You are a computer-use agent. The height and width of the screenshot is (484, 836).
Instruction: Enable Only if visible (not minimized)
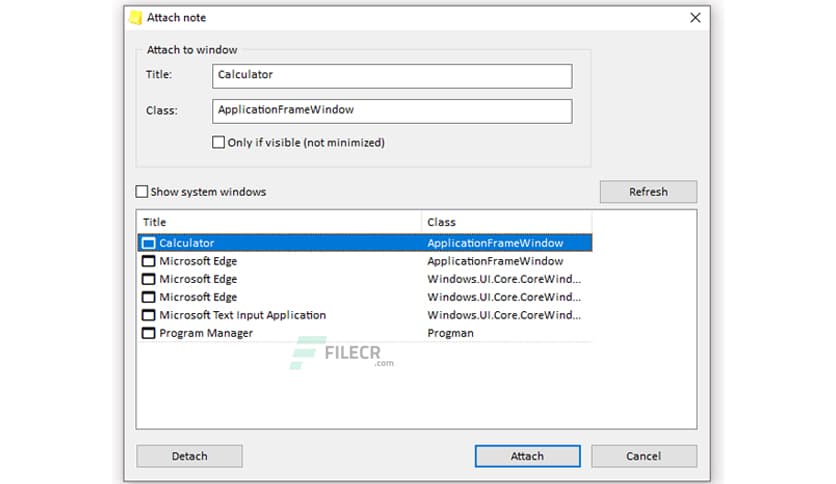pyautogui.click(x=219, y=143)
